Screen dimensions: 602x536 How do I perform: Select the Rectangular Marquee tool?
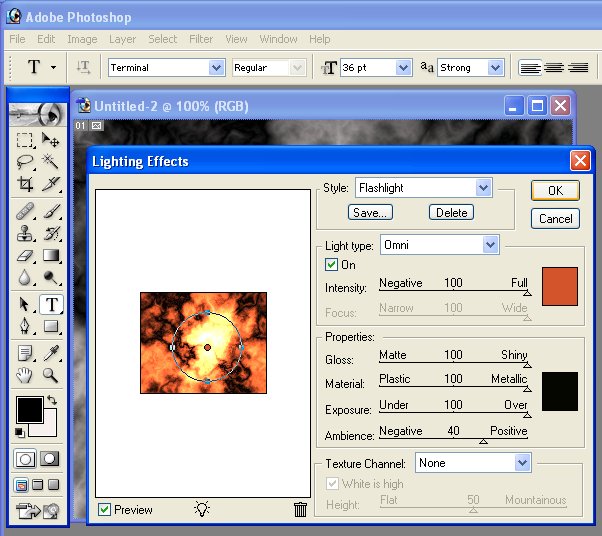[25, 140]
